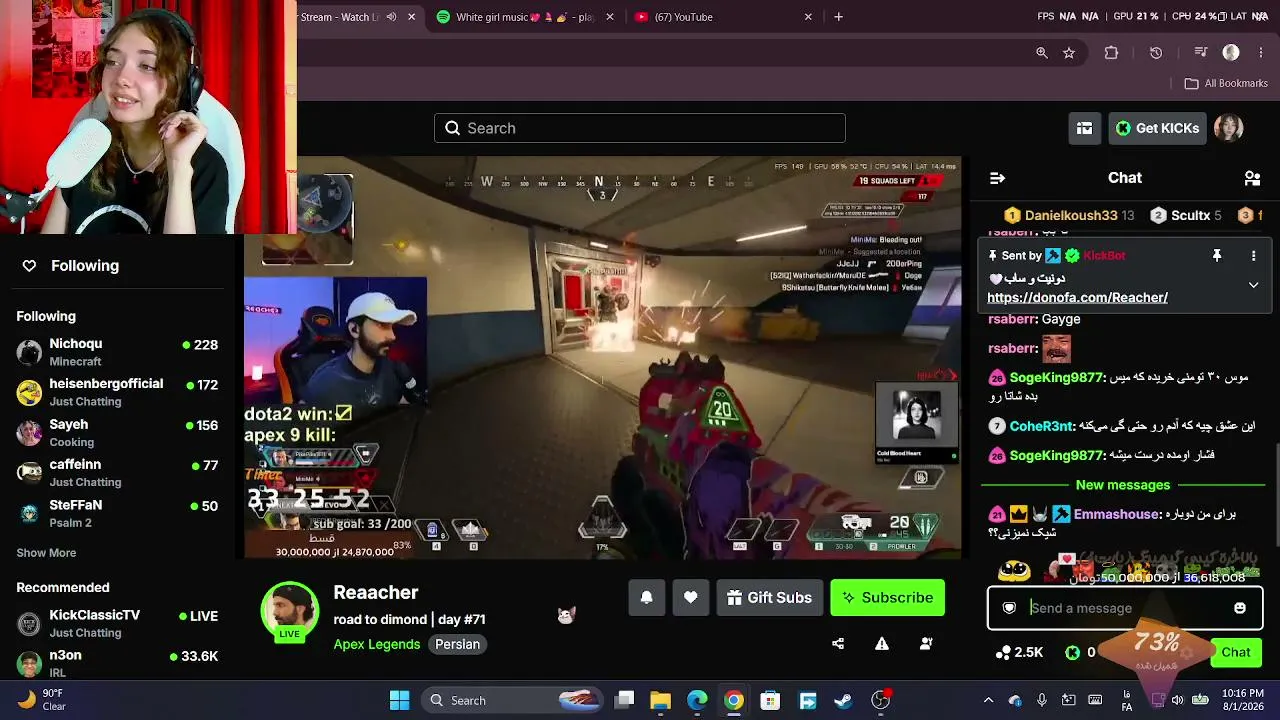
Task: Open the Kick inventory box icon
Action: 1084,128
